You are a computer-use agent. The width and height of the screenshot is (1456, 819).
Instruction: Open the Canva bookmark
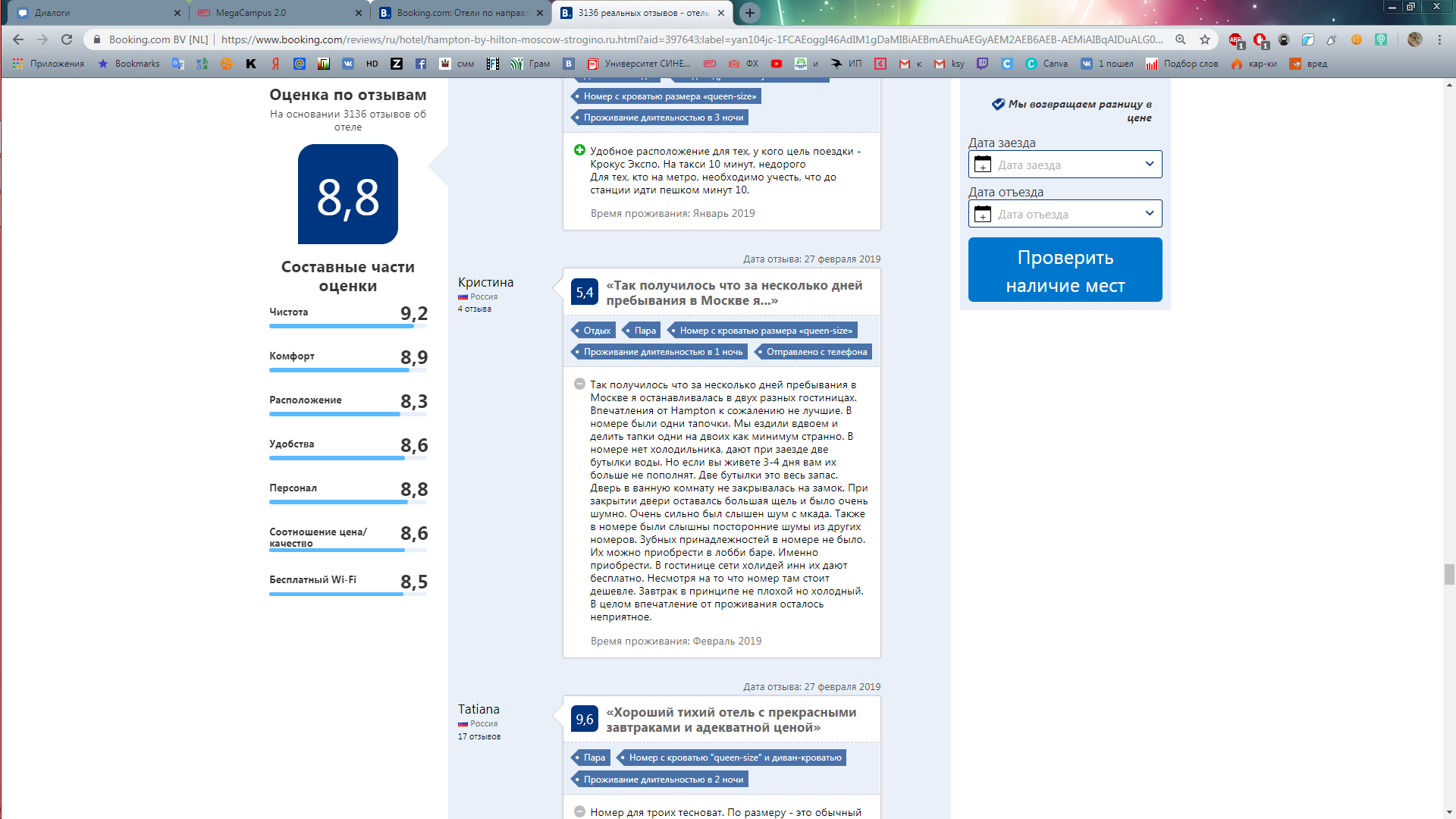(1046, 64)
